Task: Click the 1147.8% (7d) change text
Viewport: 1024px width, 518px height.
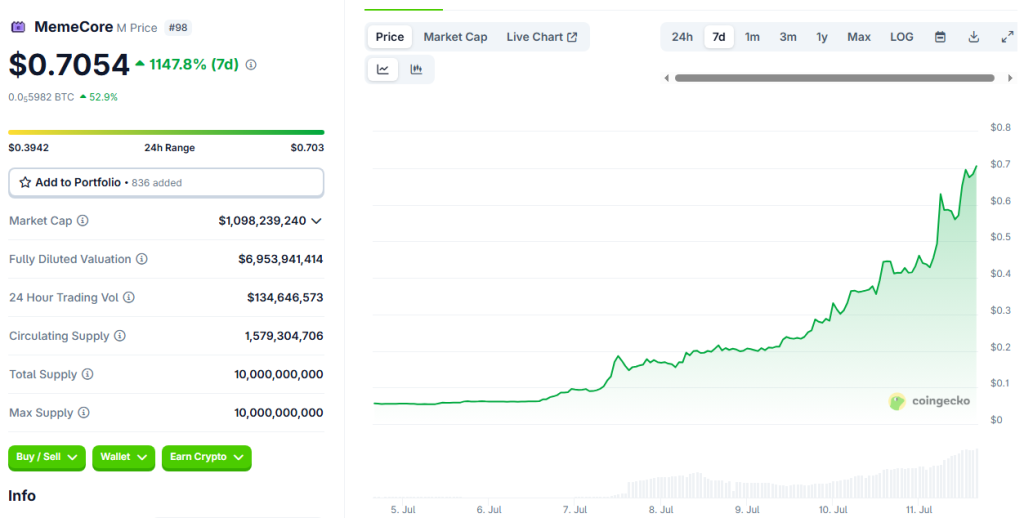Action: click(x=193, y=65)
